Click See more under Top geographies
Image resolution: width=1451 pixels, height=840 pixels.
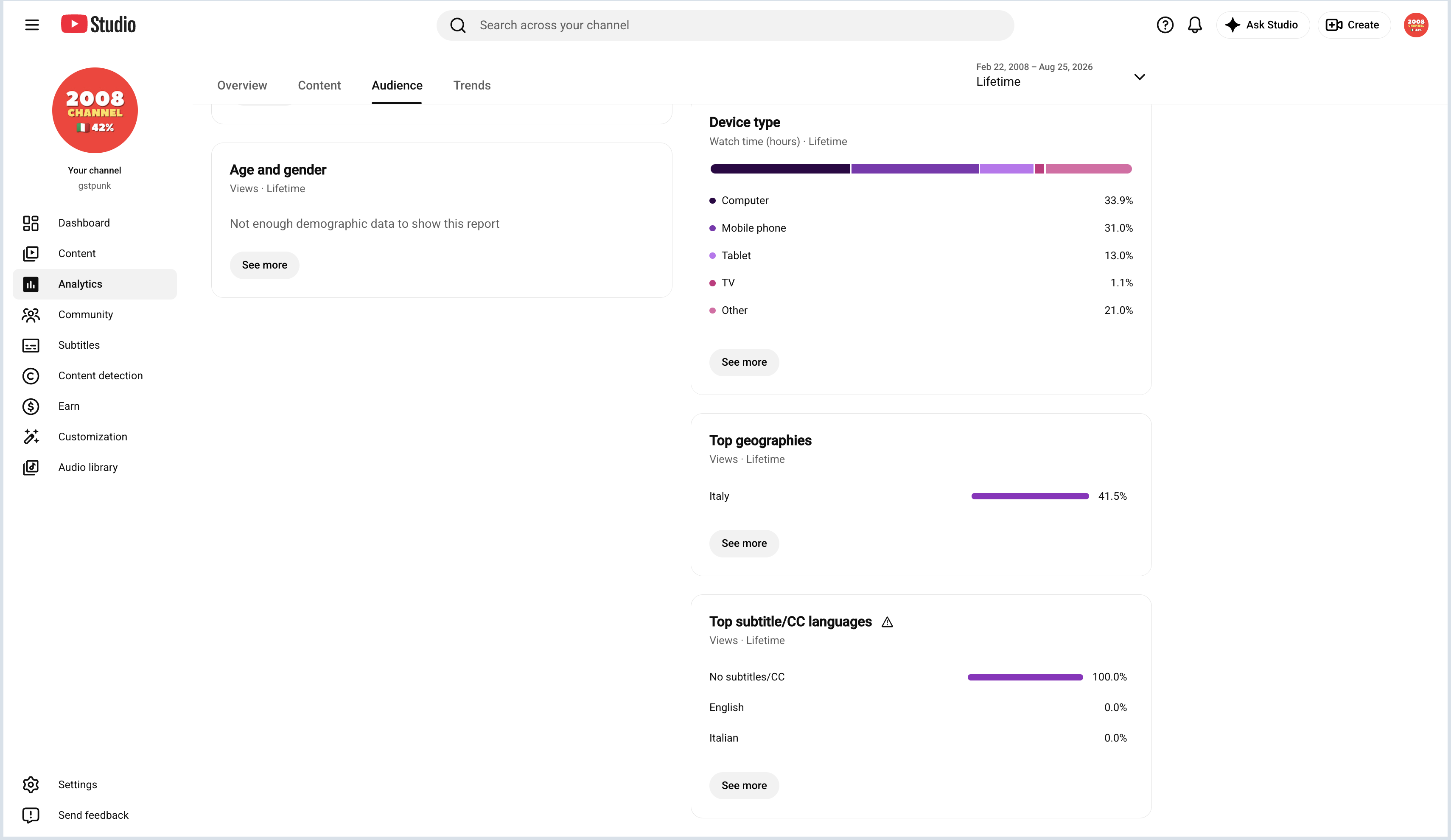pyautogui.click(x=744, y=543)
